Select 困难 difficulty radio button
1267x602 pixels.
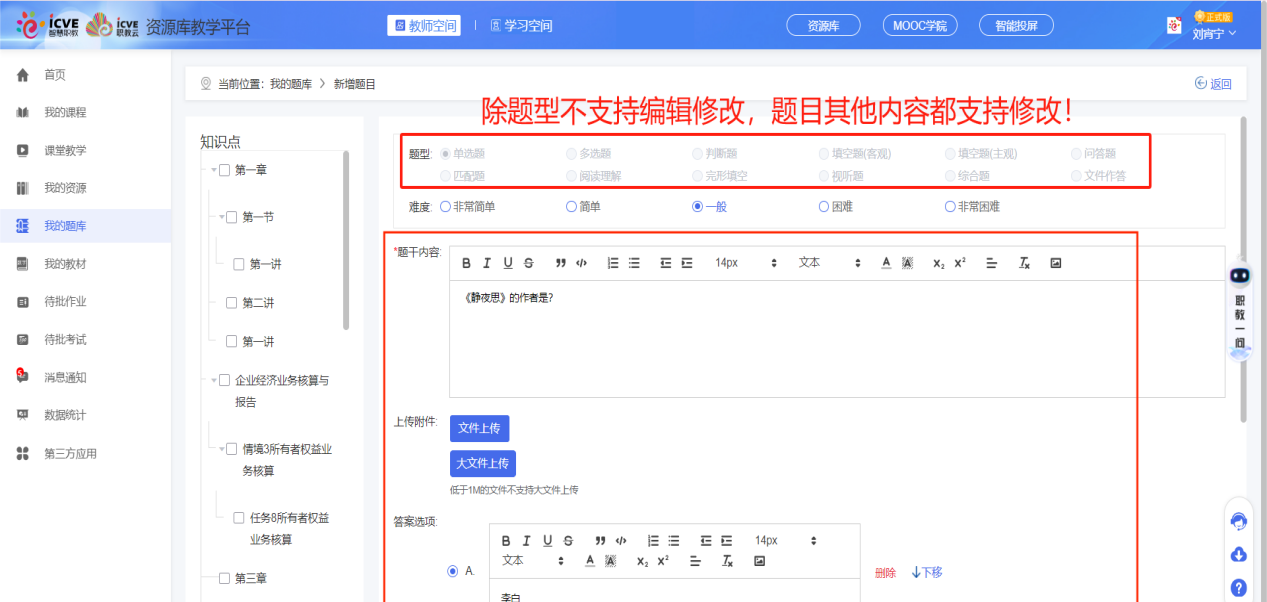(x=824, y=207)
